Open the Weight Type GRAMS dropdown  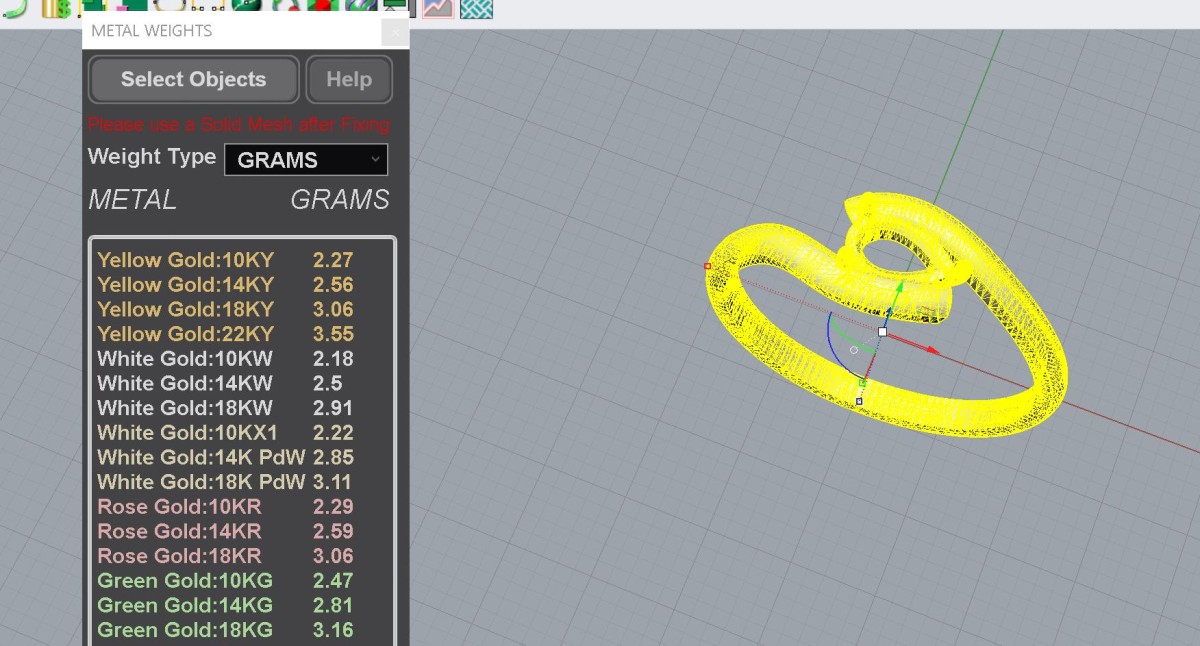[306, 160]
